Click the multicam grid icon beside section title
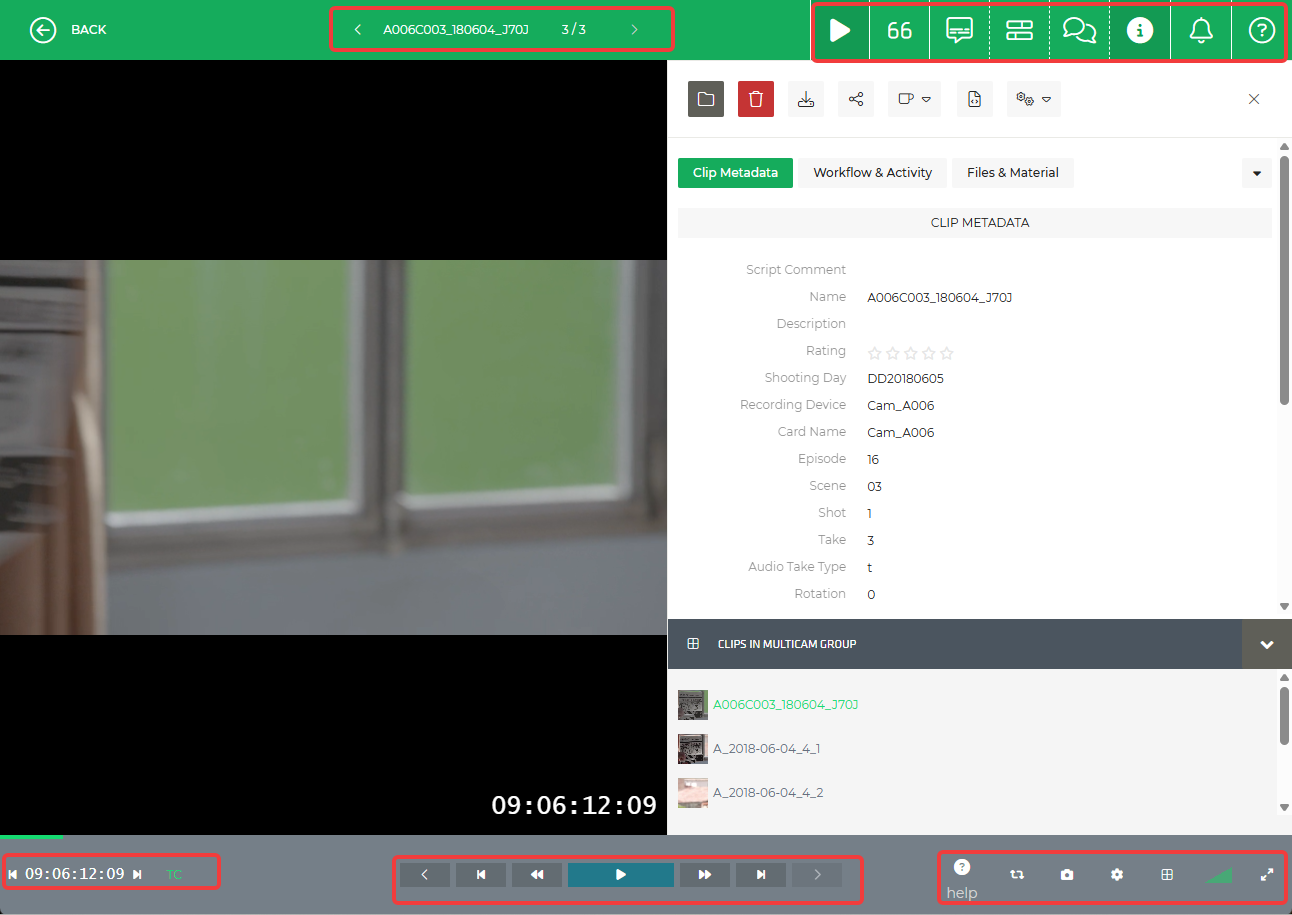The height and width of the screenshot is (915, 1292). pos(693,644)
